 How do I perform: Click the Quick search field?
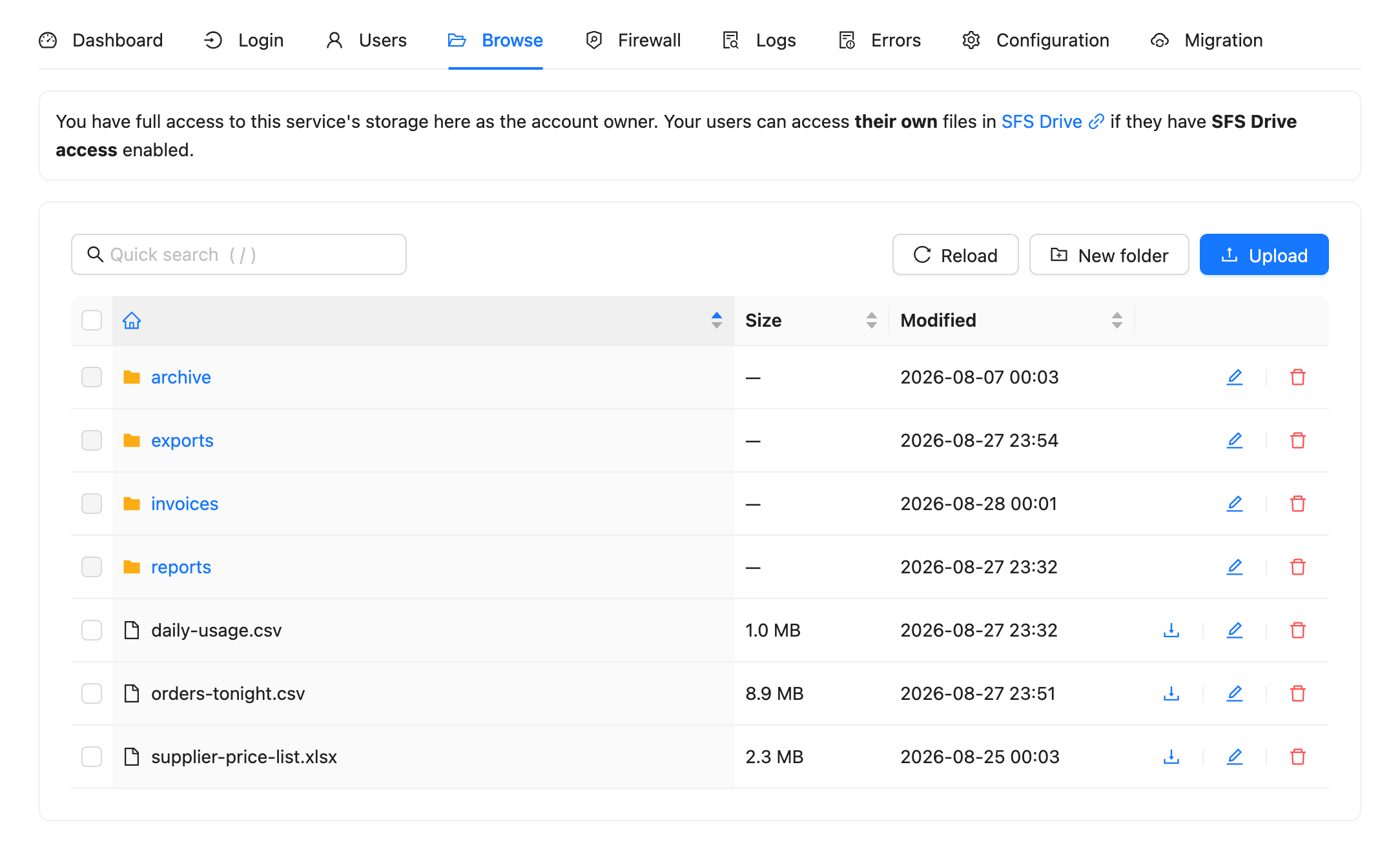pos(239,254)
